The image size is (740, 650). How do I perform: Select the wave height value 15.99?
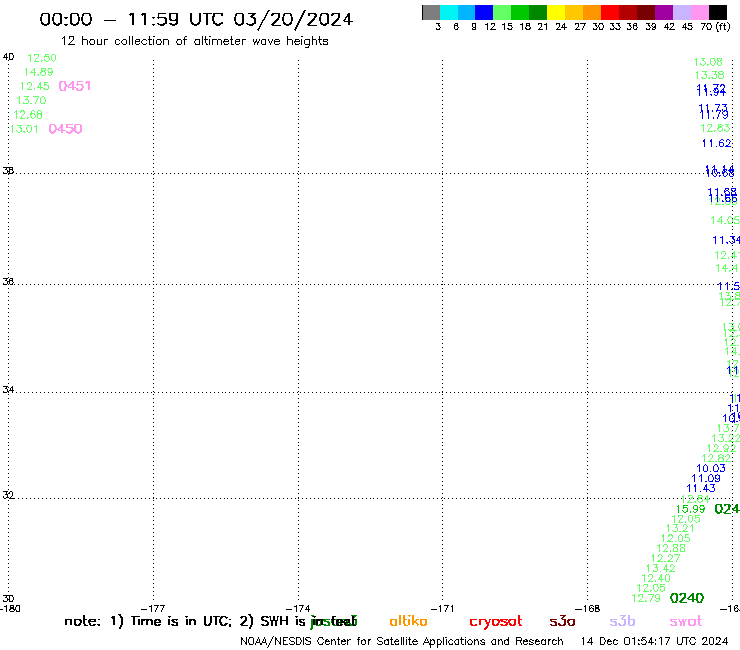click(x=690, y=509)
